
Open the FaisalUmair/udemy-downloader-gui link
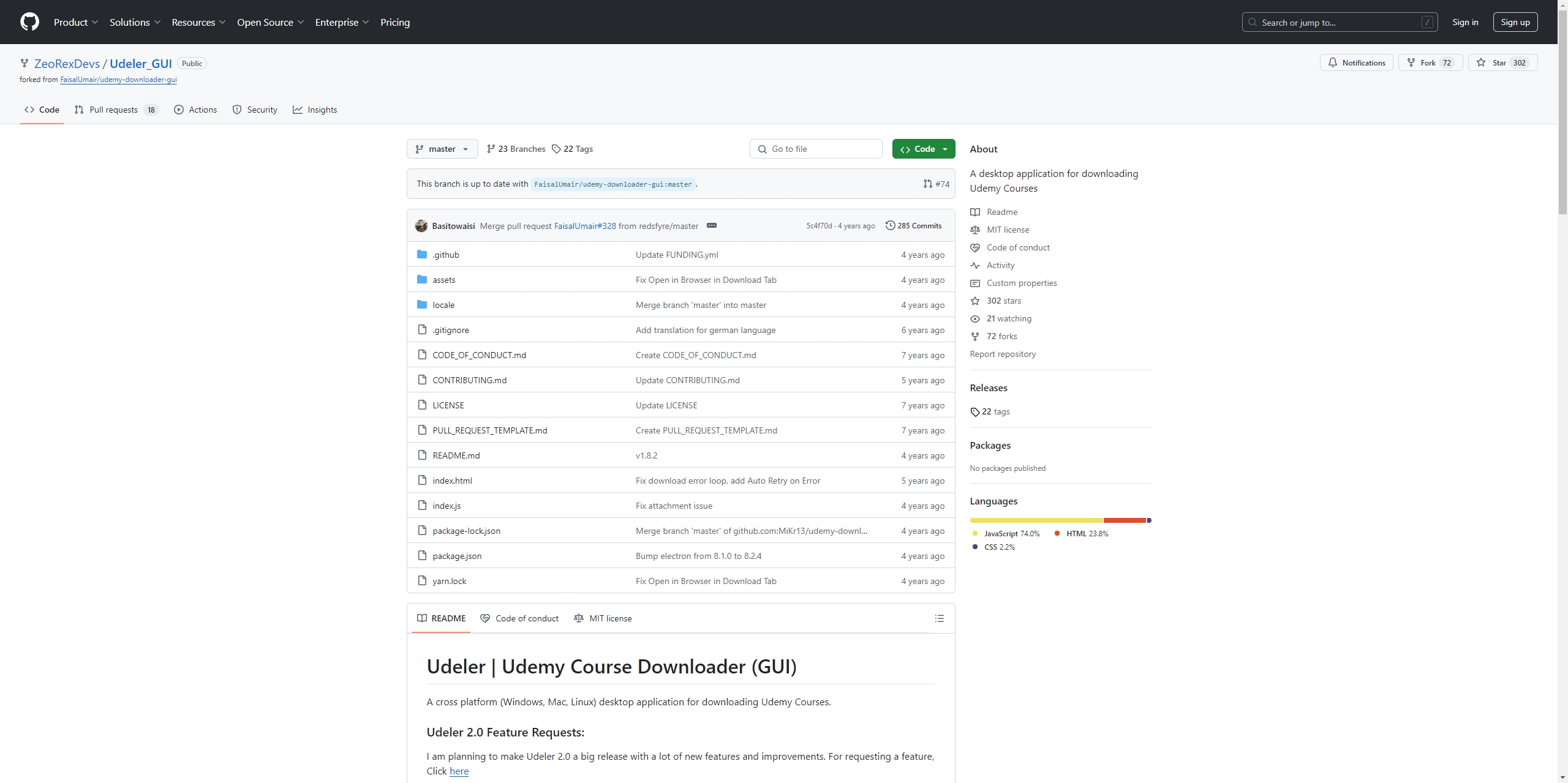click(x=118, y=79)
